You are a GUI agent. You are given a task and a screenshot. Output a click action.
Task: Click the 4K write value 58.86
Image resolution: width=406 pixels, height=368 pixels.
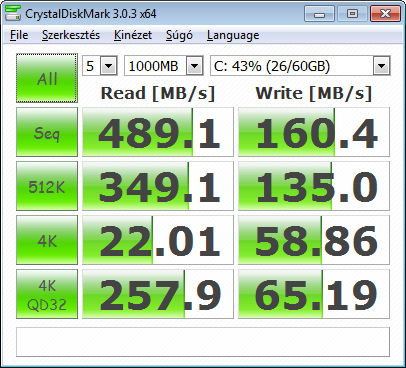314,240
